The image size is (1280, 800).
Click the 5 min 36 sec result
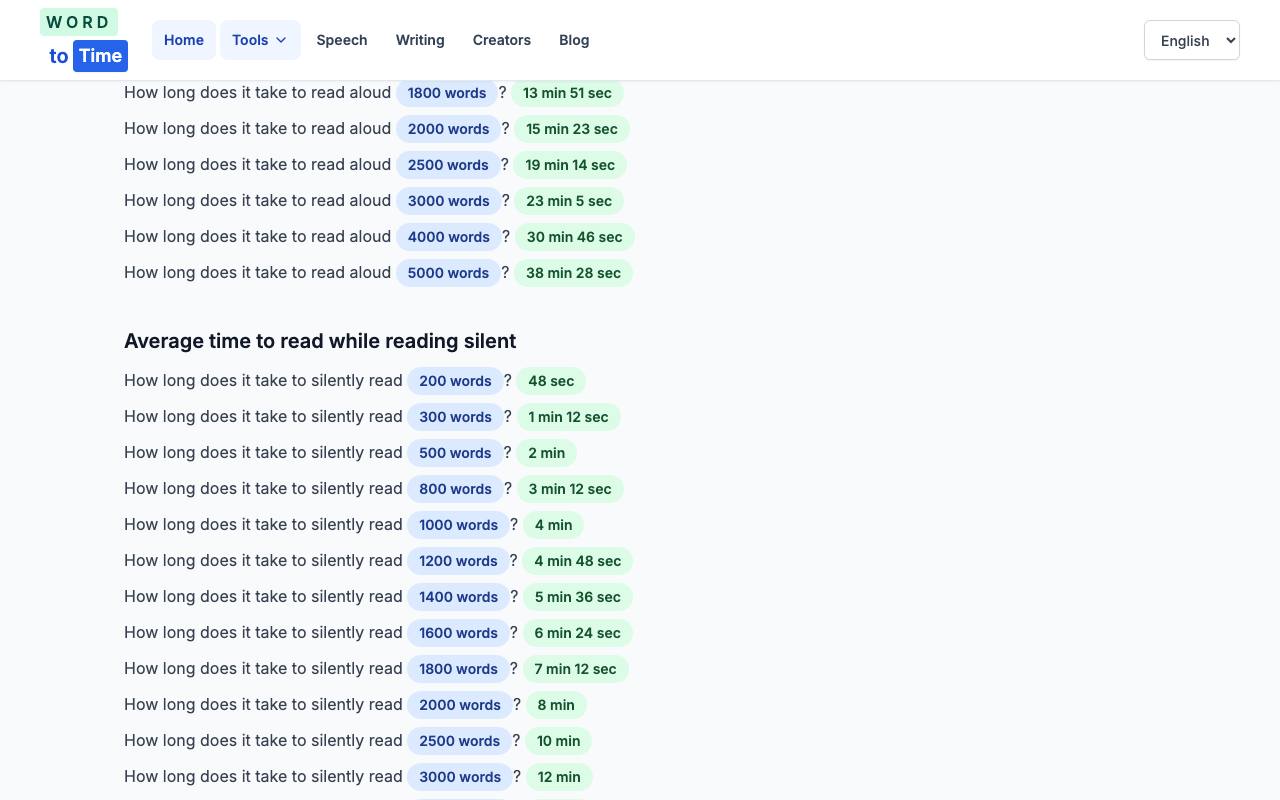click(x=577, y=597)
